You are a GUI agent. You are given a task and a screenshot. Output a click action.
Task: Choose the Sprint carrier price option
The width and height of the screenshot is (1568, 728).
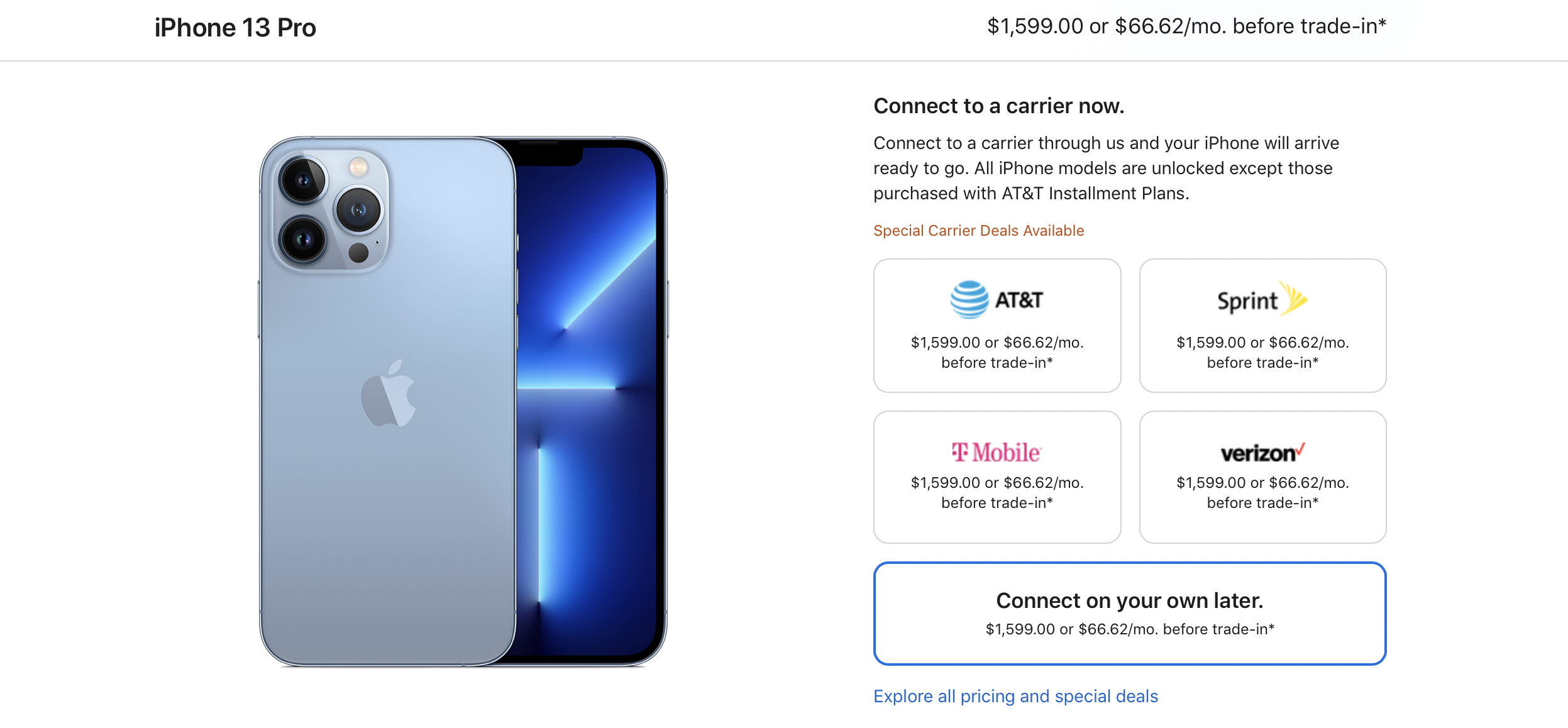[1262, 352]
